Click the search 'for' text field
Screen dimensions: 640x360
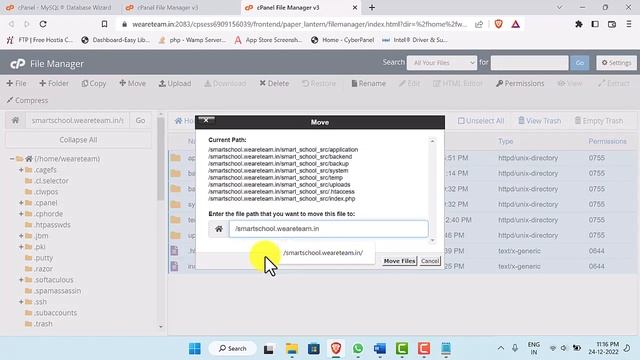click(x=529, y=63)
